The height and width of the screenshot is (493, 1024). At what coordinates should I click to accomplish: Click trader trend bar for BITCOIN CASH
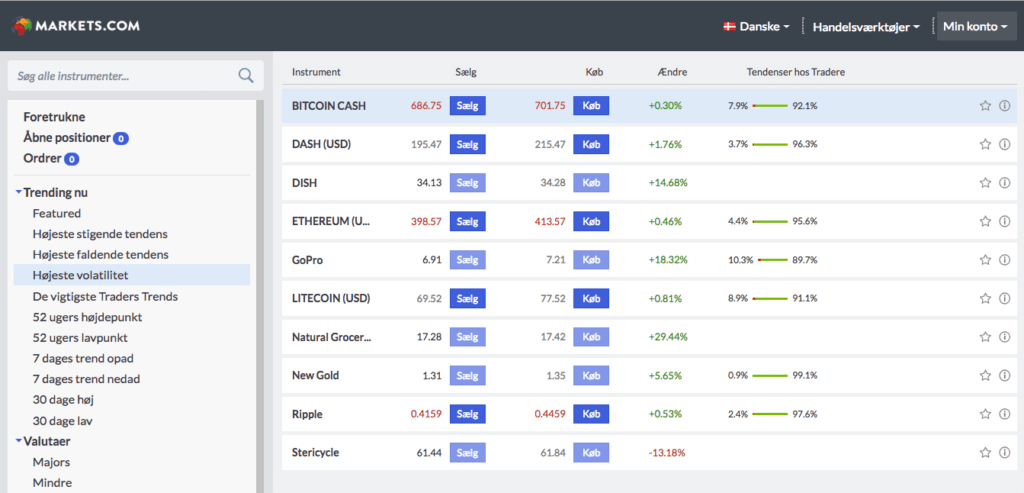pyautogui.click(x=770, y=106)
